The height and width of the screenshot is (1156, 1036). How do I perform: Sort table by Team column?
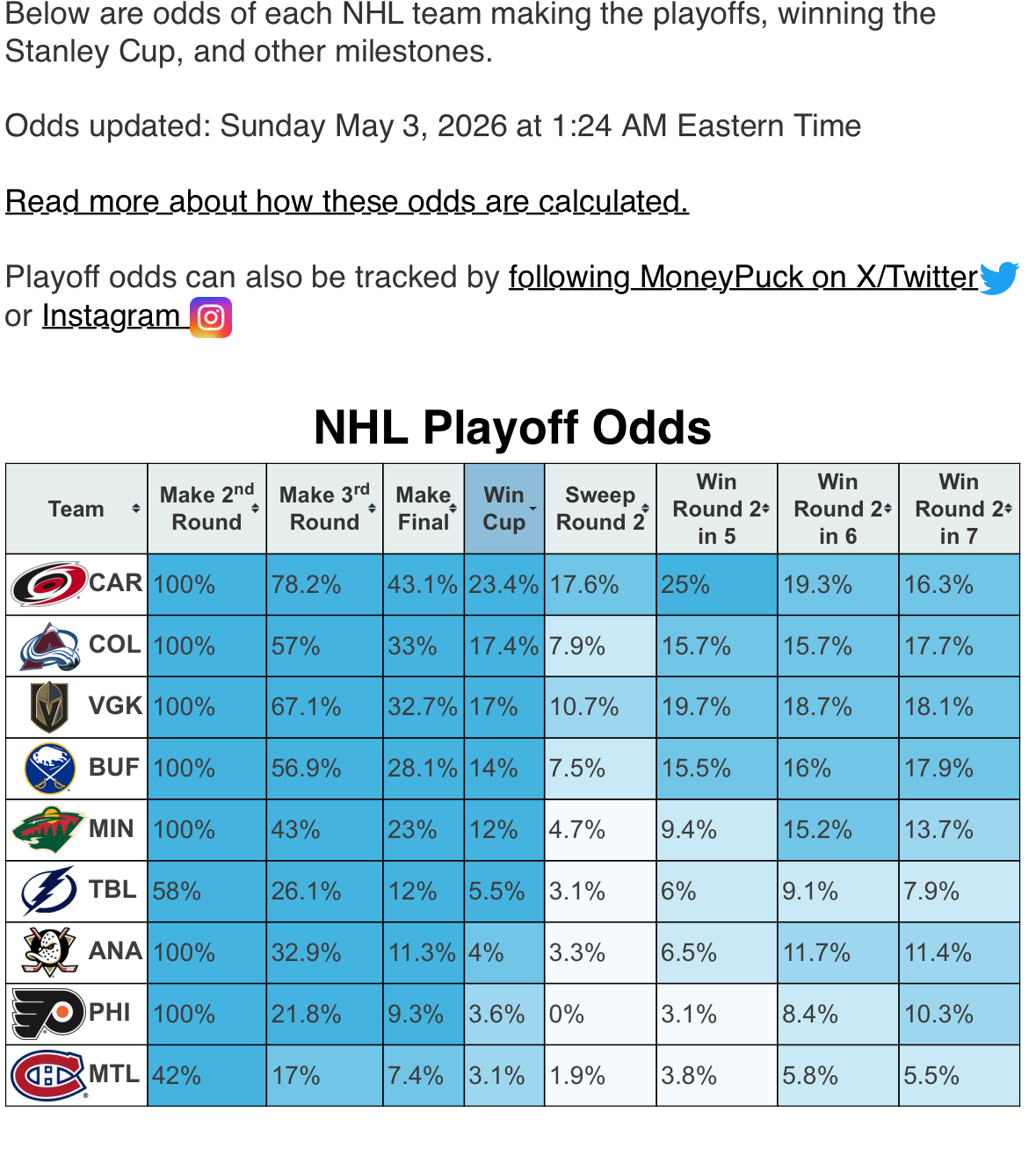76,509
